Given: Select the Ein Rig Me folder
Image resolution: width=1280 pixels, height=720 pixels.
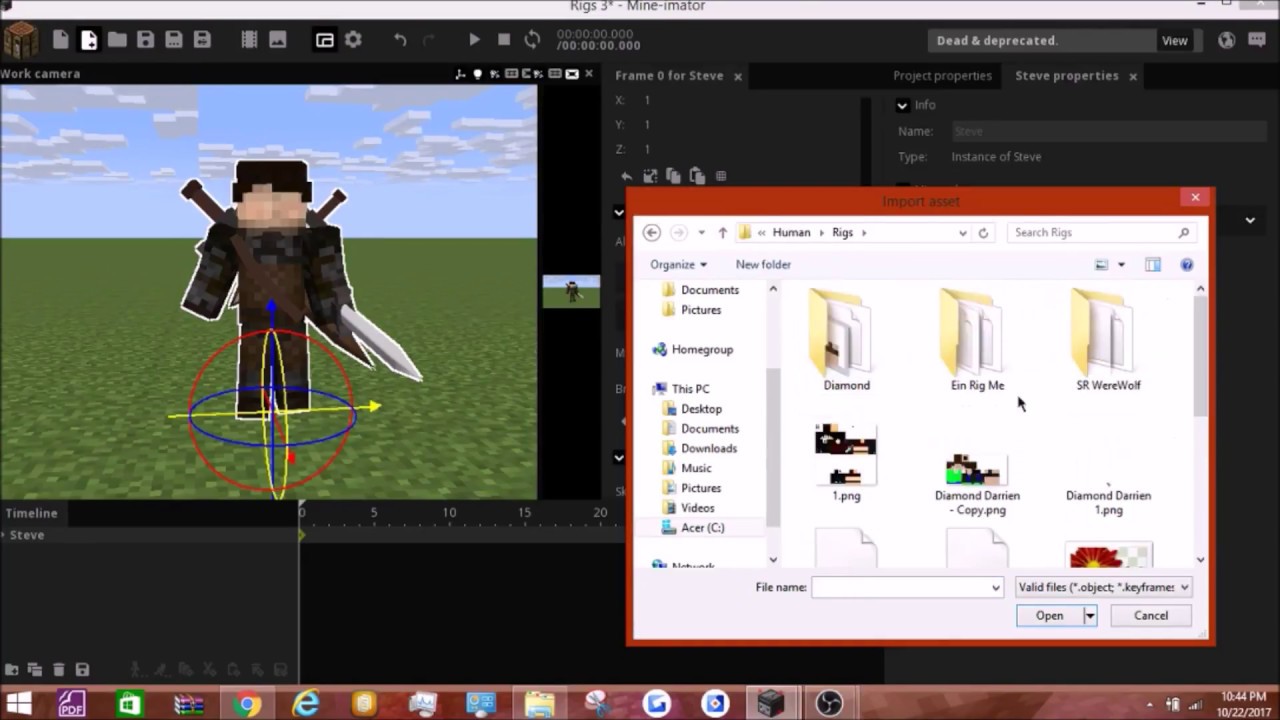Looking at the screenshot, I should [977, 340].
